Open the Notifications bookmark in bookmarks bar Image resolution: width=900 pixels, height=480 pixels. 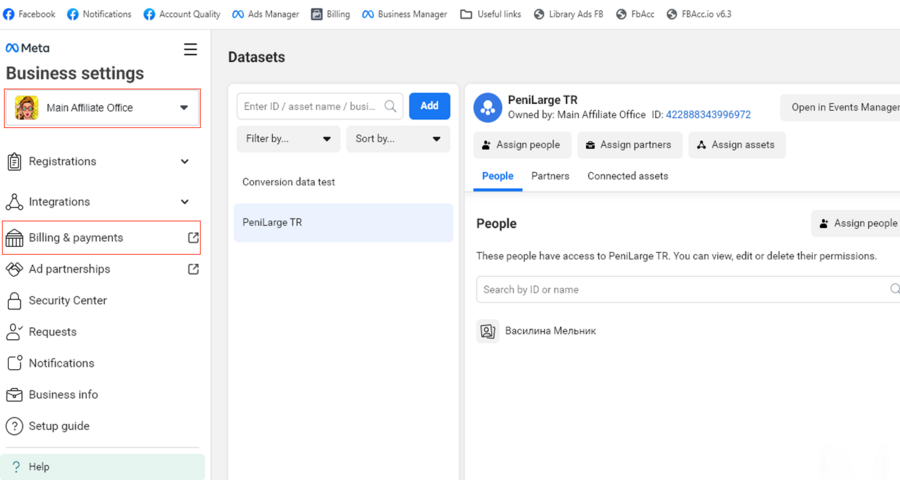pyautogui.click(x=99, y=14)
